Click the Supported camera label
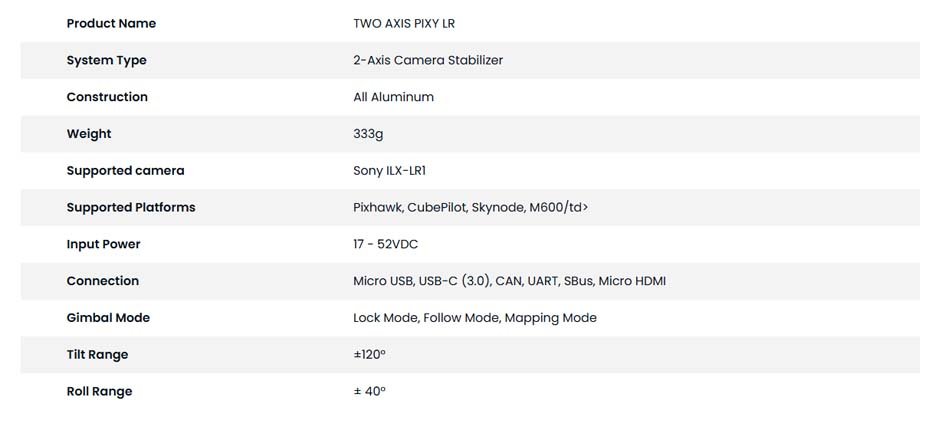 pyautogui.click(x=125, y=171)
